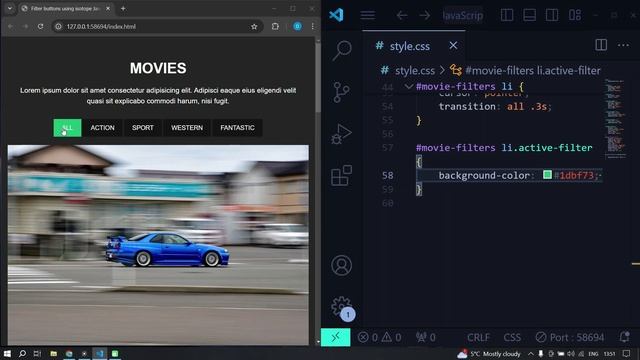The width and height of the screenshot is (640, 360).
Task: Open the Customize Layout menu
Action: (575, 15)
